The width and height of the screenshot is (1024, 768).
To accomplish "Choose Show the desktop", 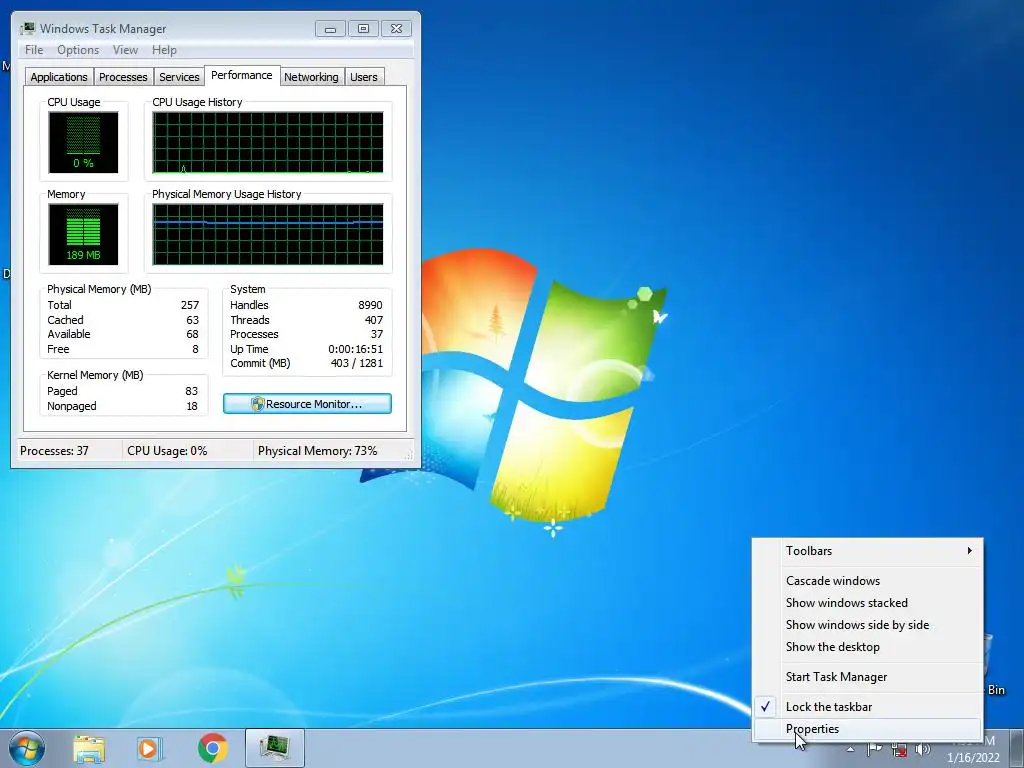I will 868,647.
